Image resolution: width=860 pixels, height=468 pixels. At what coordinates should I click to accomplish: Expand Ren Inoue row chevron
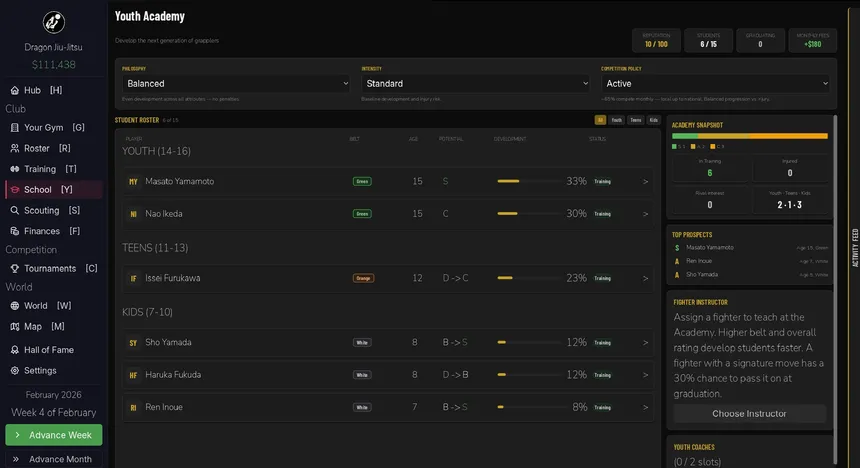click(645, 408)
